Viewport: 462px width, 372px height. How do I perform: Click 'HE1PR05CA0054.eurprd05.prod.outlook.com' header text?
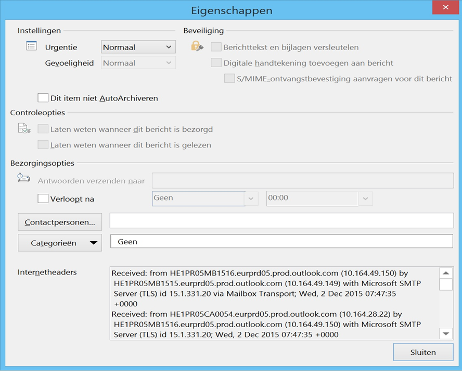(x=253, y=314)
